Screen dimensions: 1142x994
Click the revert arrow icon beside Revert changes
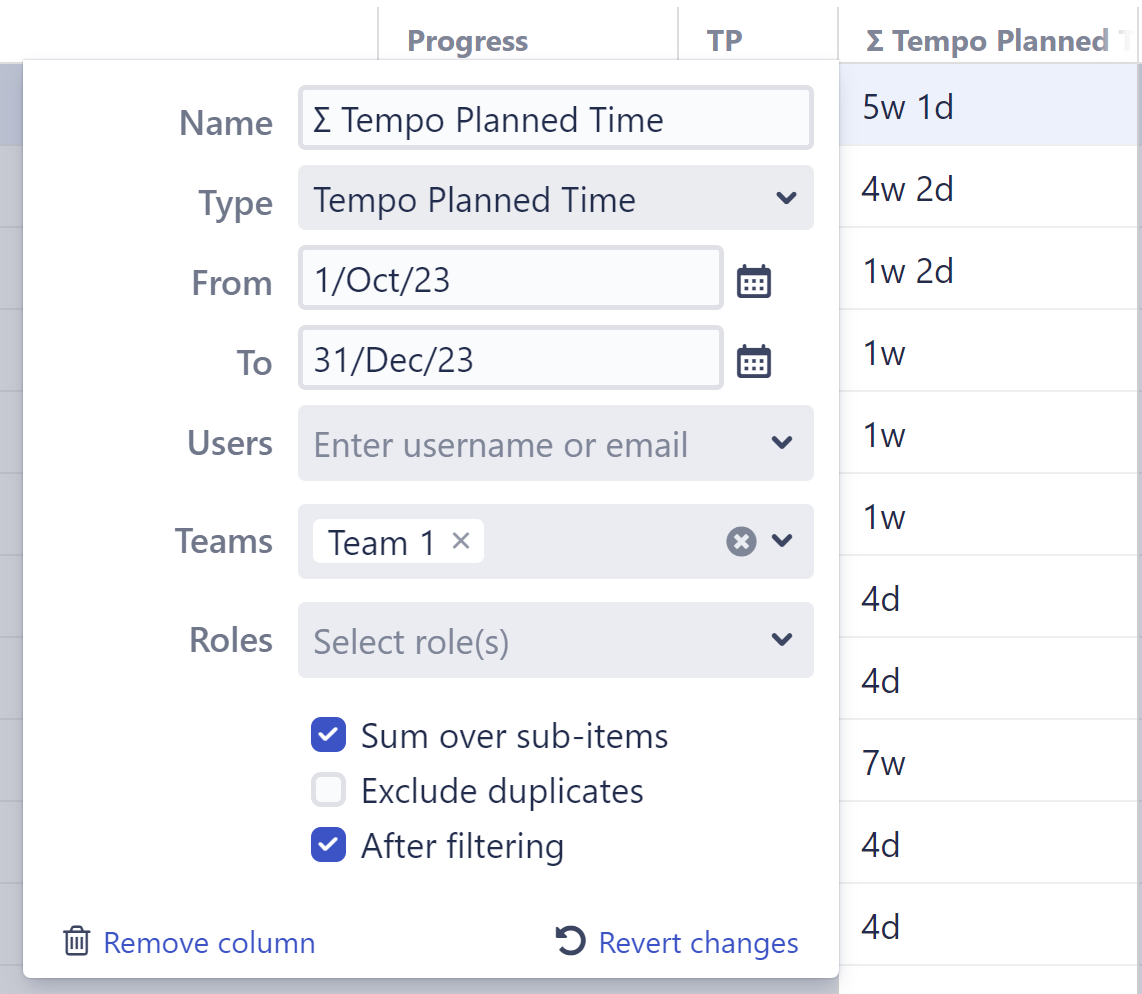coord(568,941)
